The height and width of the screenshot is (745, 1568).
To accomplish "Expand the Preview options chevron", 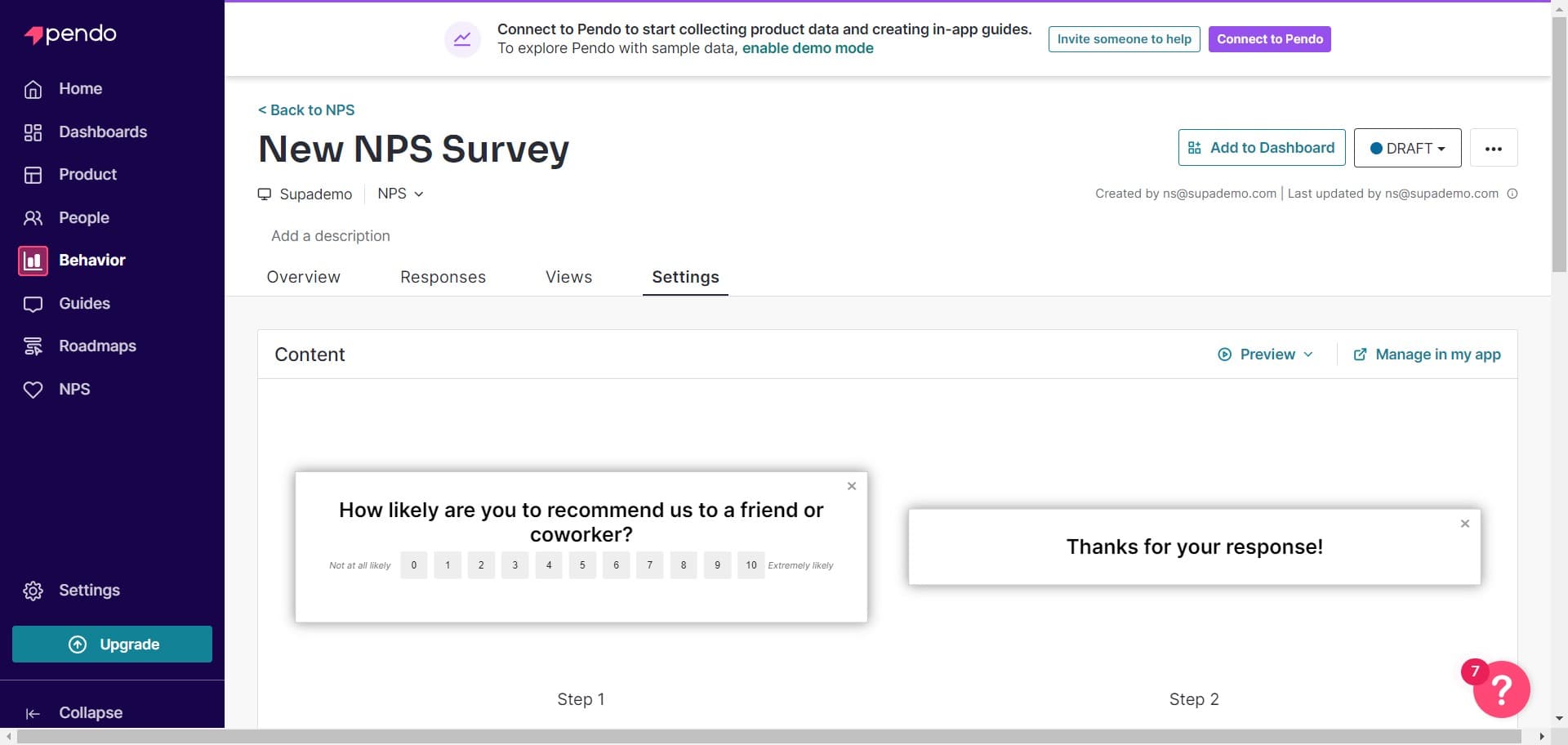I will (1311, 354).
